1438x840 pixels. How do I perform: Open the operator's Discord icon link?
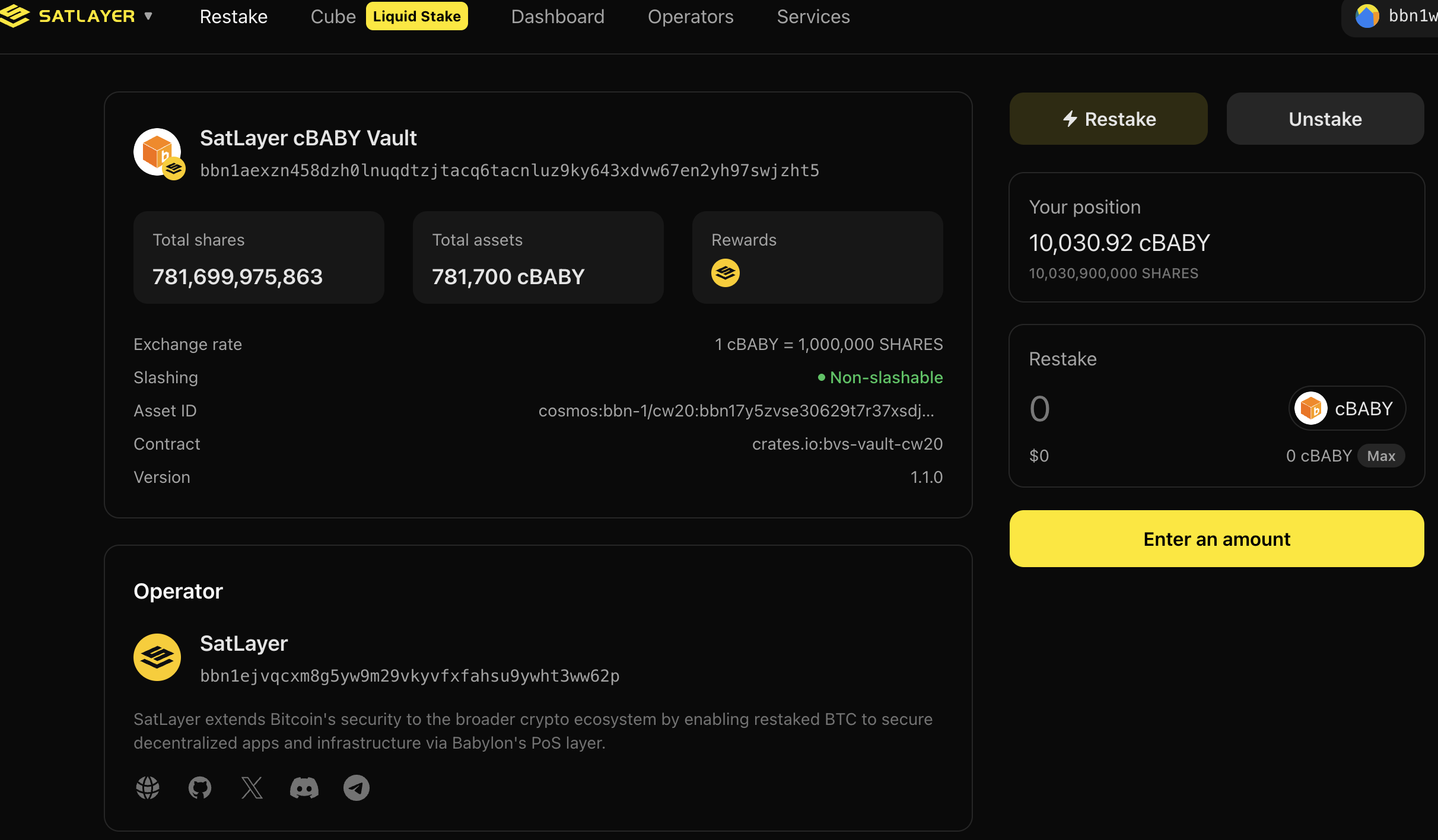click(304, 788)
